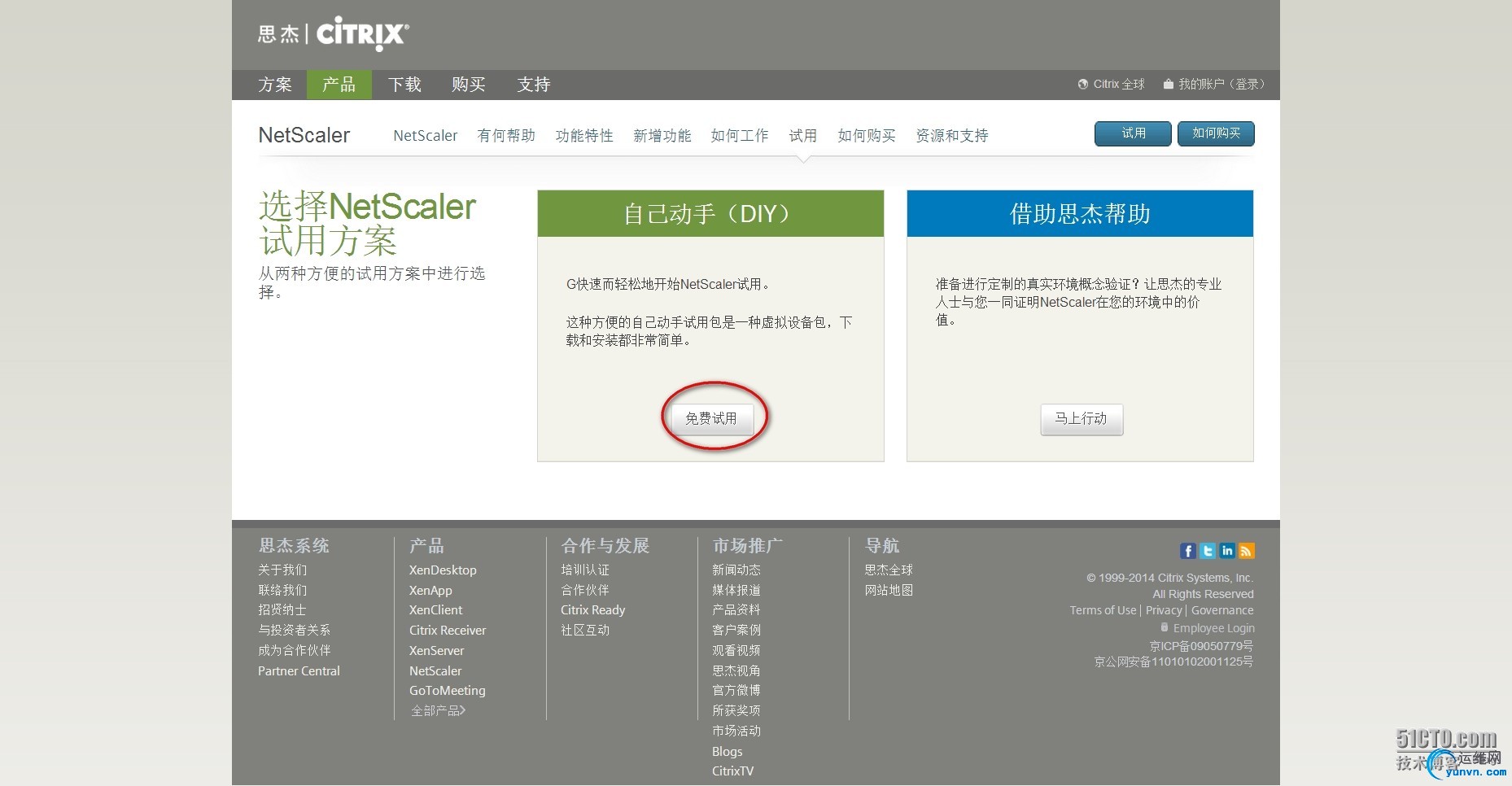Open the 网站地图 navigation link
This screenshot has width=1512, height=786.
(x=889, y=590)
